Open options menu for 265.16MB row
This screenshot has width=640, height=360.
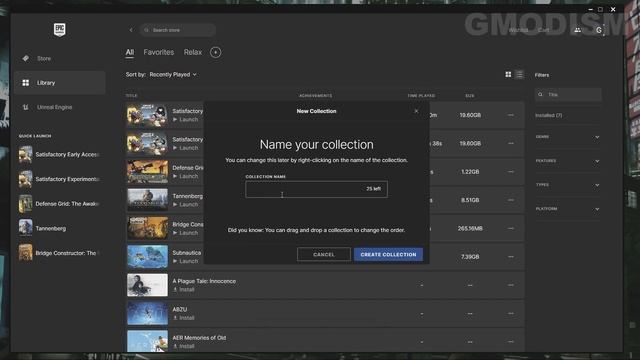point(511,229)
